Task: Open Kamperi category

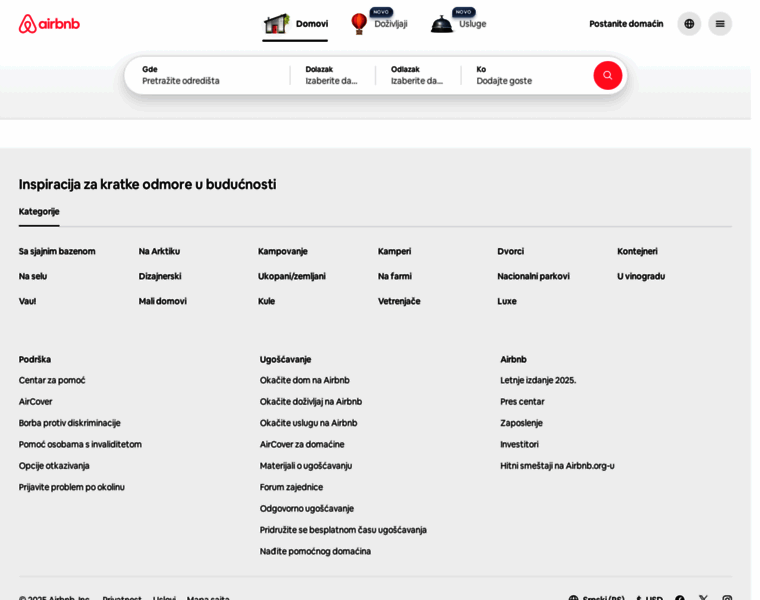Action: (395, 252)
